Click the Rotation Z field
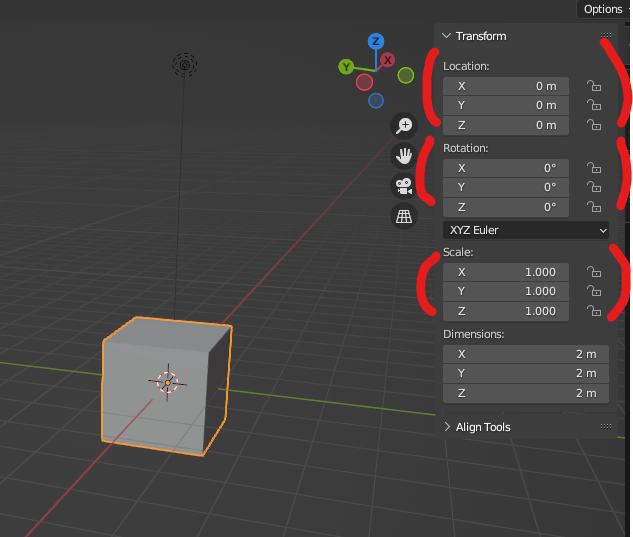633x537 pixels. tap(506, 207)
